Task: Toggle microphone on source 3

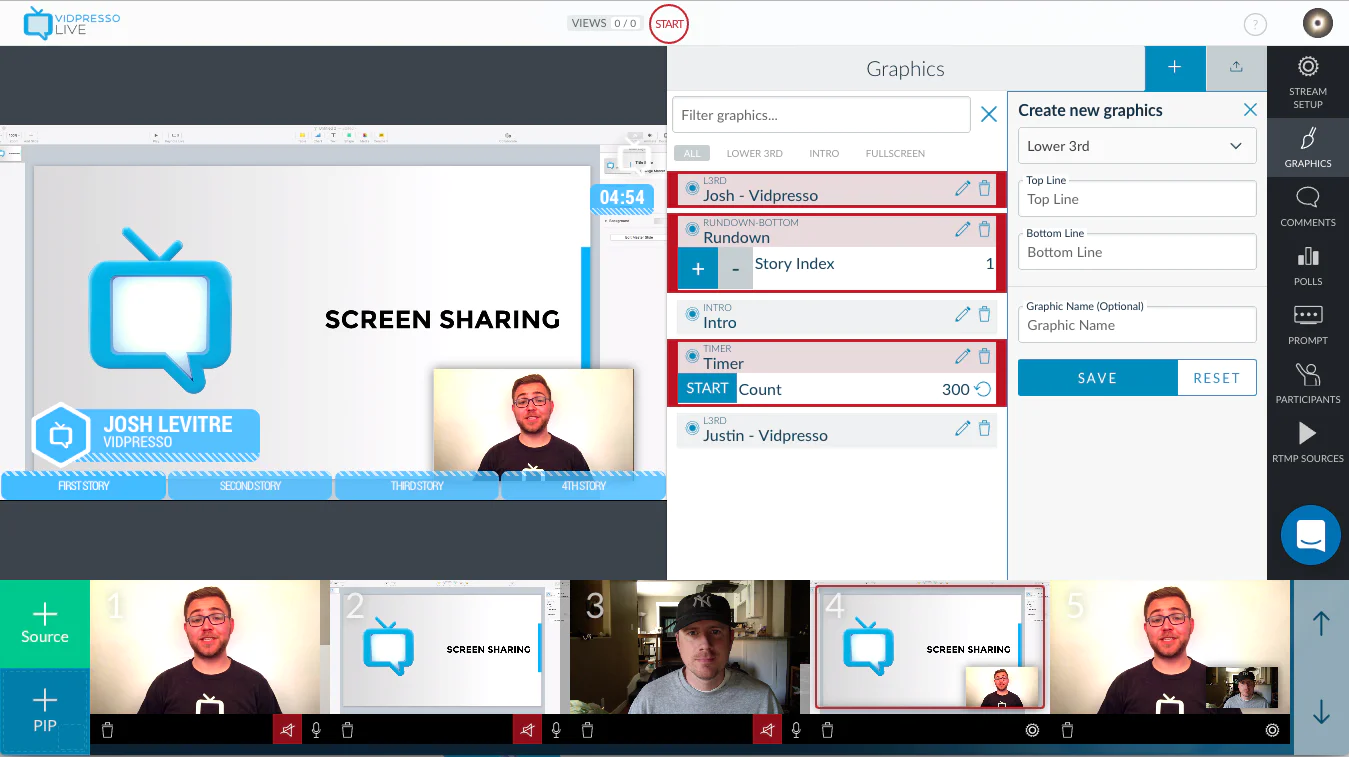Action: 796,730
